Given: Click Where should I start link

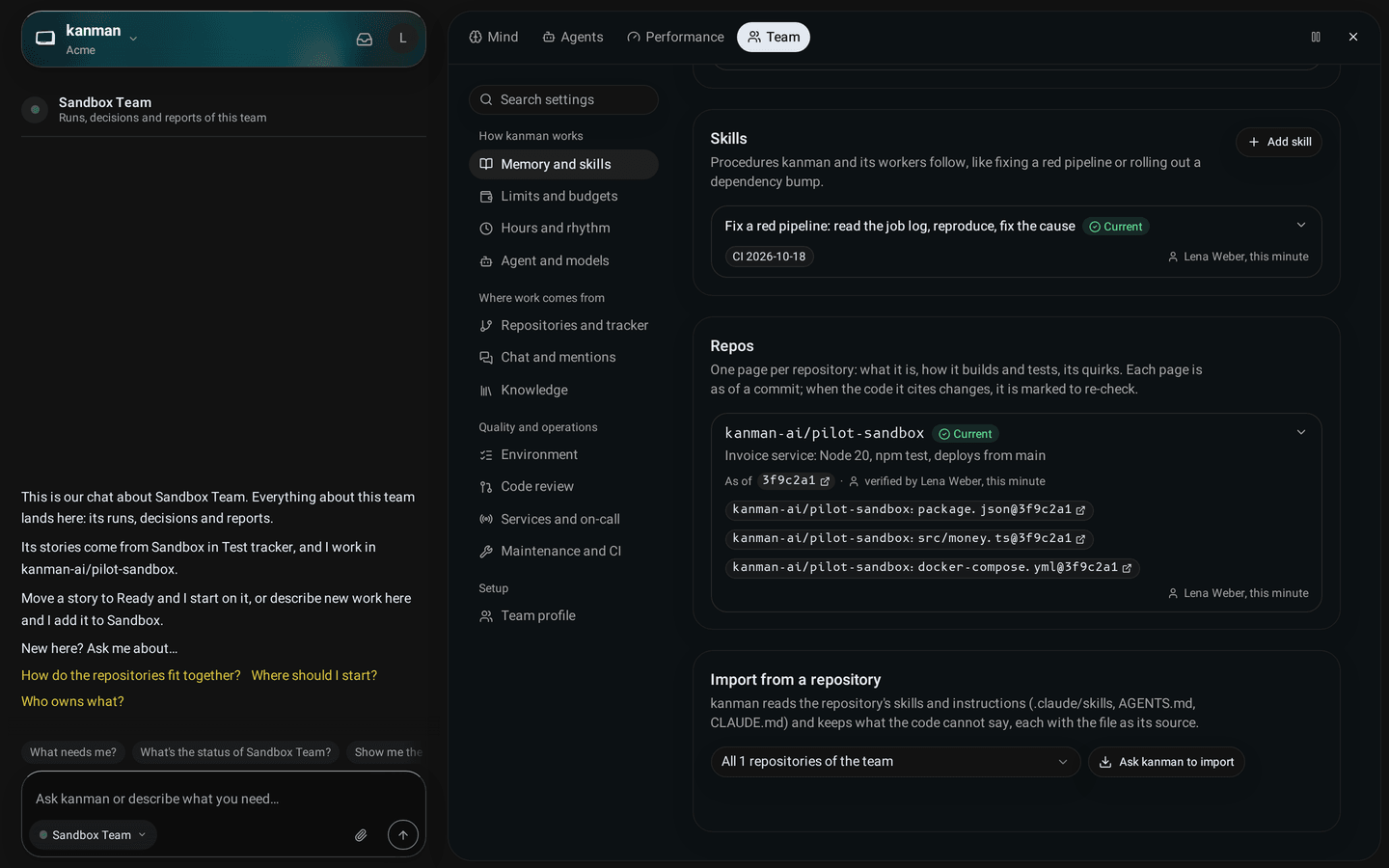Looking at the screenshot, I should [x=314, y=675].
